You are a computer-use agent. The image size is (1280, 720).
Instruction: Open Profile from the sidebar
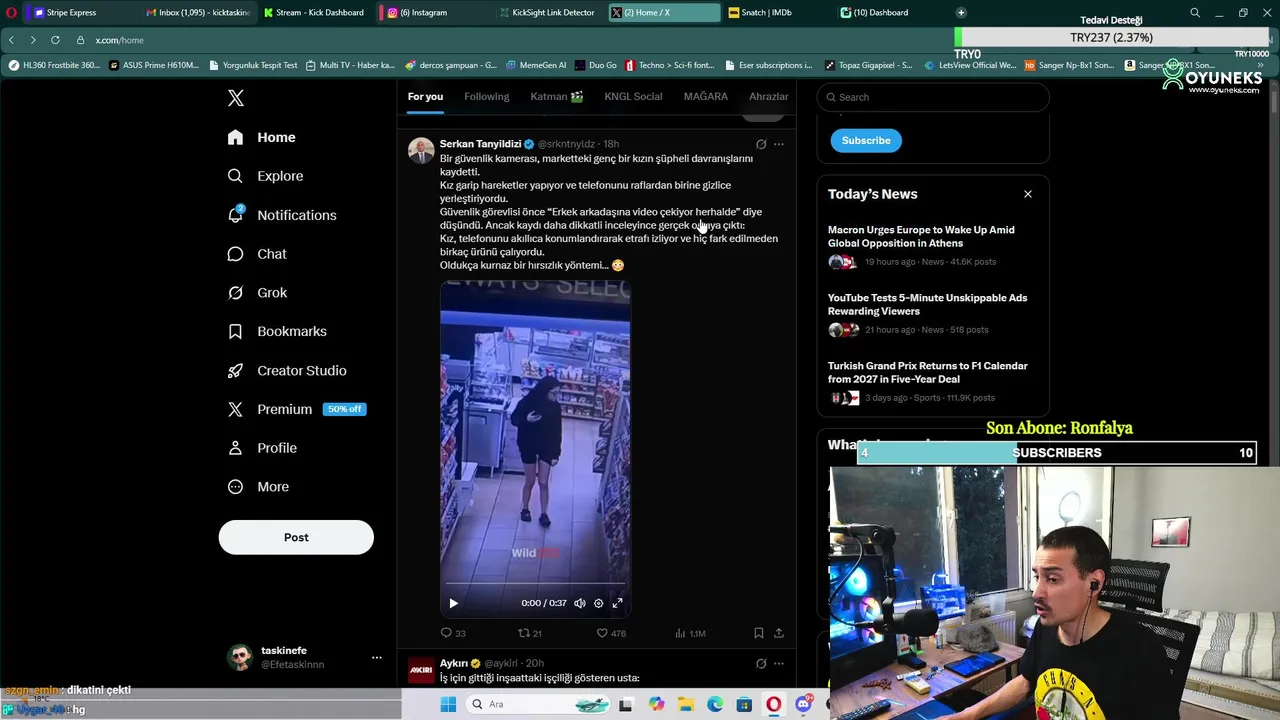coord(262,448)
